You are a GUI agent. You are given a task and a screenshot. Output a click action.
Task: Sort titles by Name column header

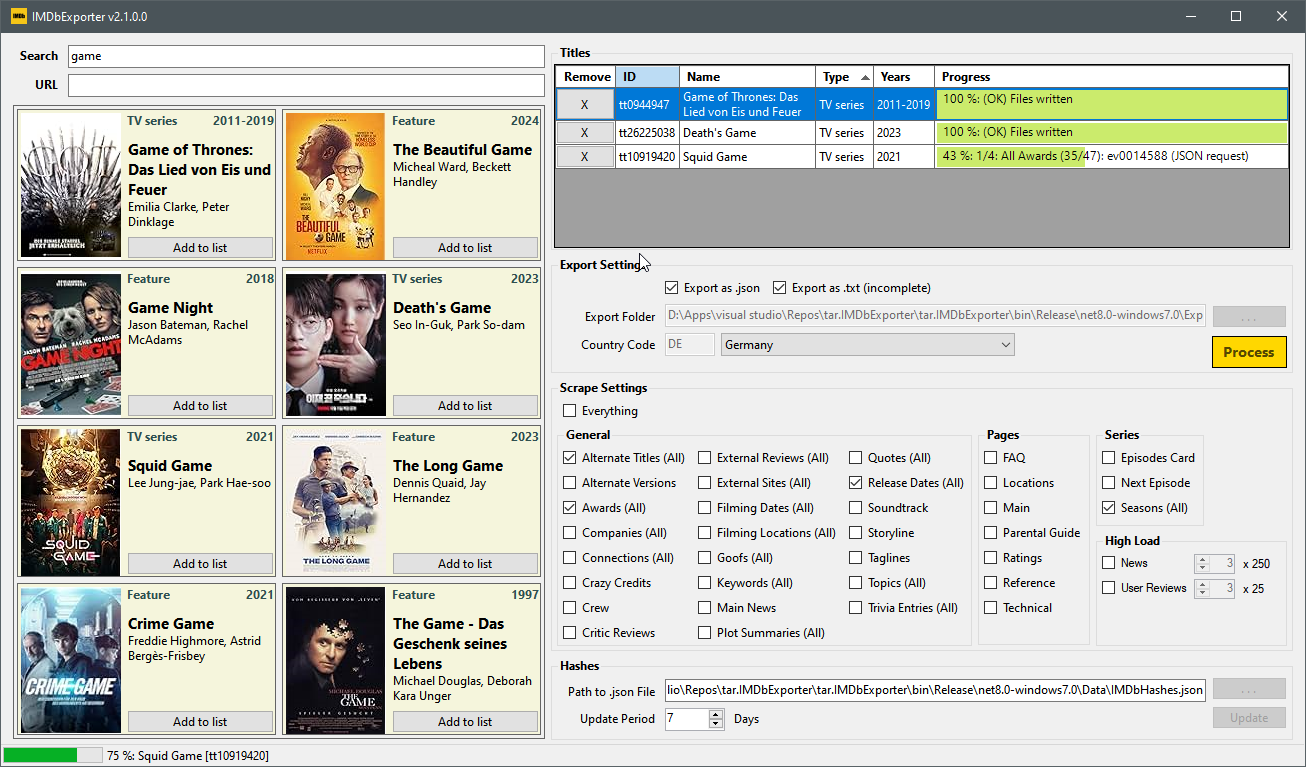click(x=747, y=77)
